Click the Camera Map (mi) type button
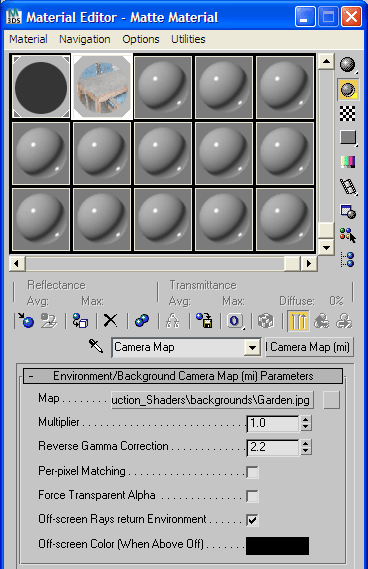368x569 pixels. point(309,347)
